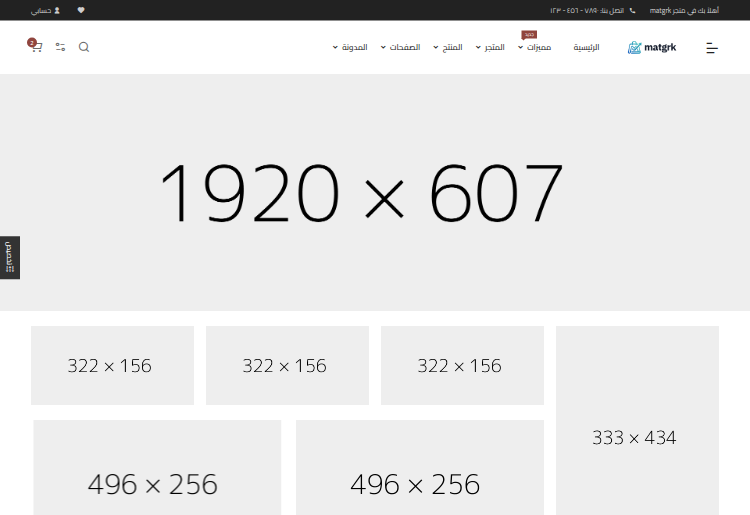Viewport: 750px width, 515px height.
Task: Open the hamburger side menu icon
Action: coord(712,48)
